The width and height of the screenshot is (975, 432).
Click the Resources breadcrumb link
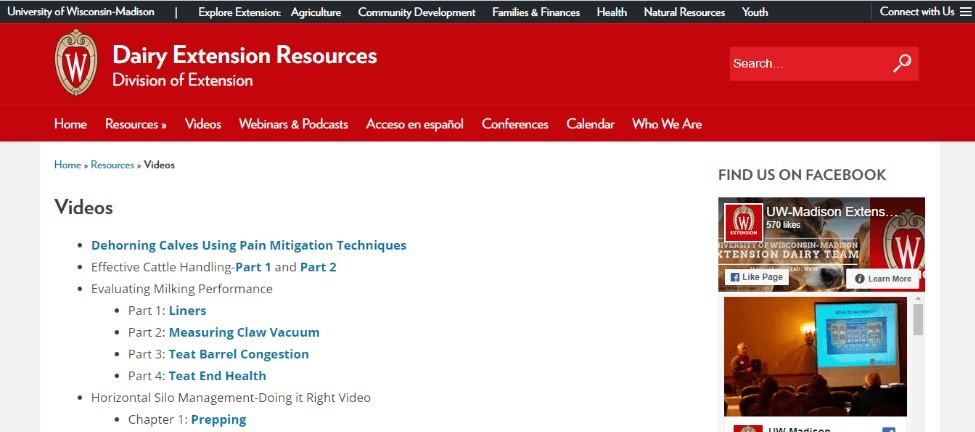tap(113, 165)
